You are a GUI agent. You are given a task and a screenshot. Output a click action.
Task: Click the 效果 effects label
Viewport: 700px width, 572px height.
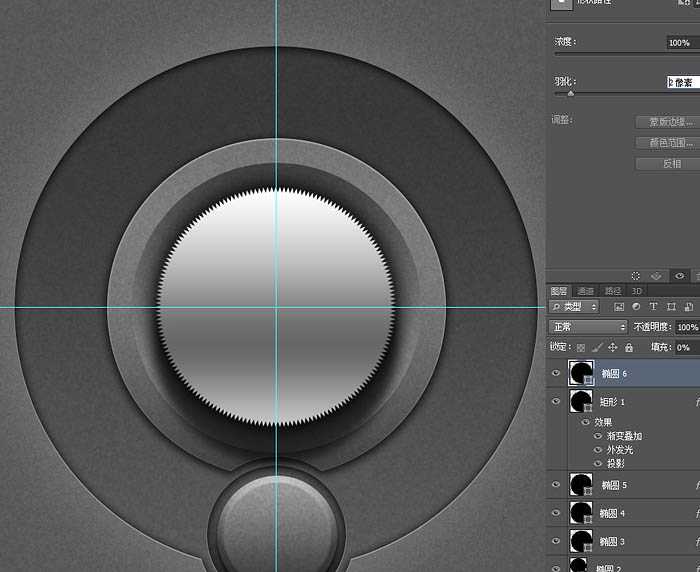[603, 422]
